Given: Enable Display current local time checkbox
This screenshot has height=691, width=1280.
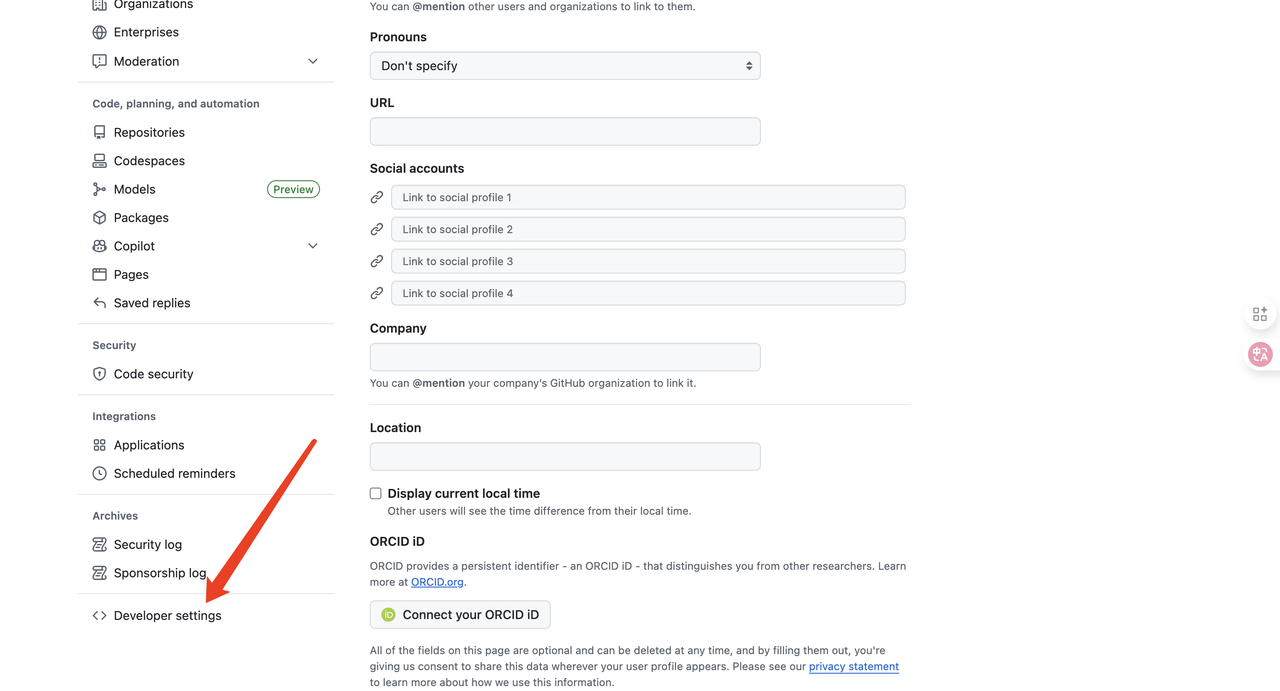Looking at the screenshot, I should (x=376, y=493).
